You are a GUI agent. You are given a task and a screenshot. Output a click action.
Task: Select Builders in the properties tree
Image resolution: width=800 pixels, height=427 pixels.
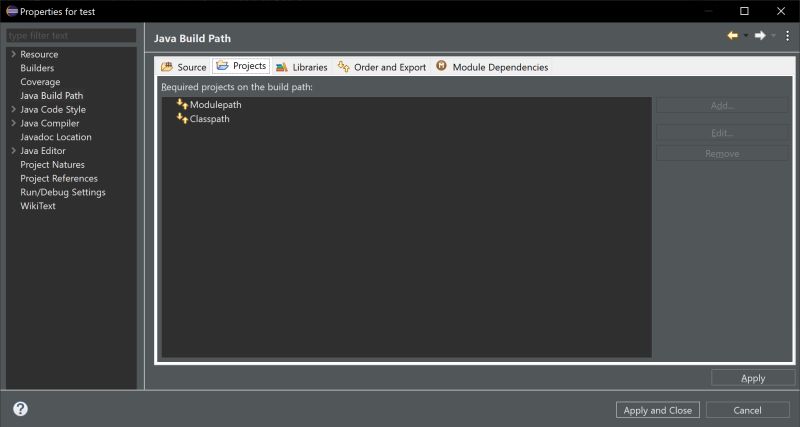click(37, 68)
